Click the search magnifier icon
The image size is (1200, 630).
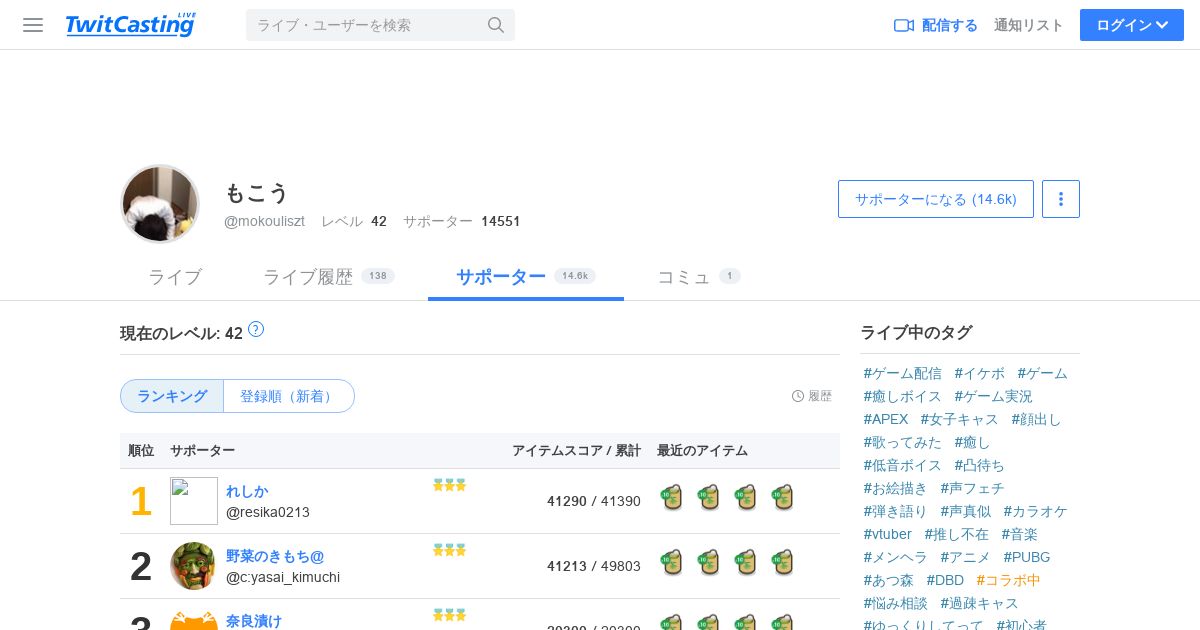pos(496,25)
